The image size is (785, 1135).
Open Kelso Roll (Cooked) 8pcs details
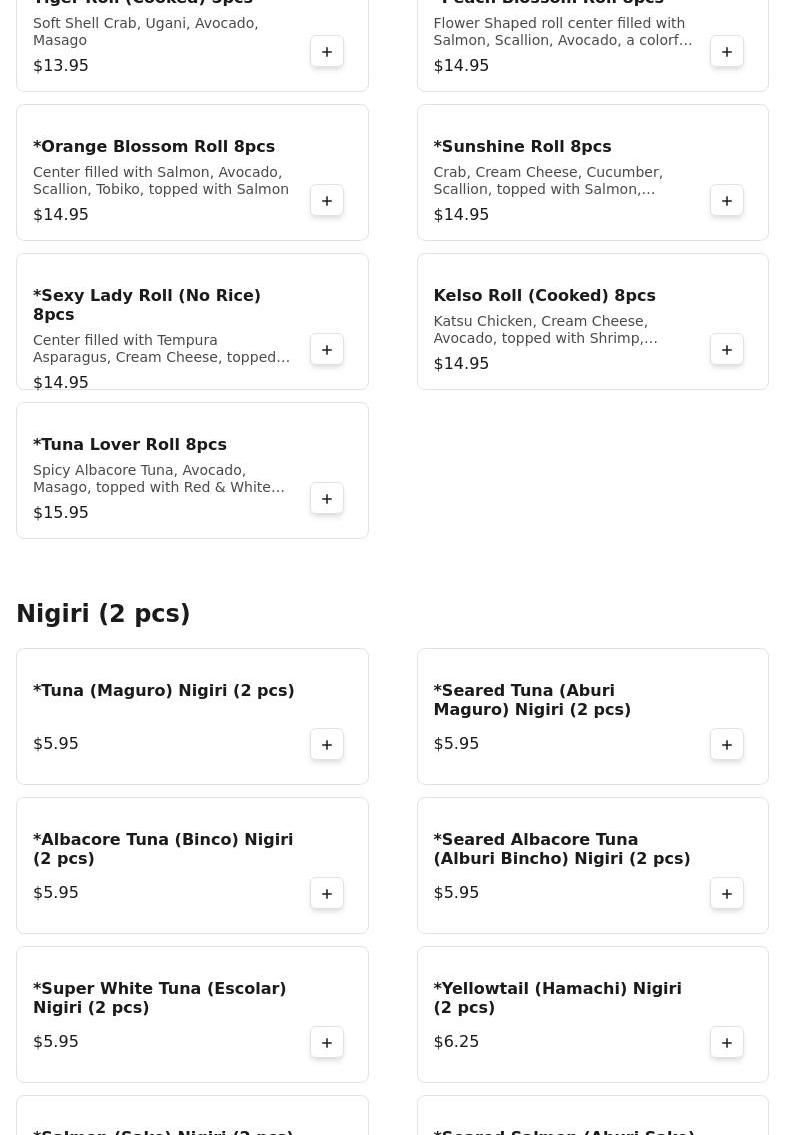tap(544, 296)
